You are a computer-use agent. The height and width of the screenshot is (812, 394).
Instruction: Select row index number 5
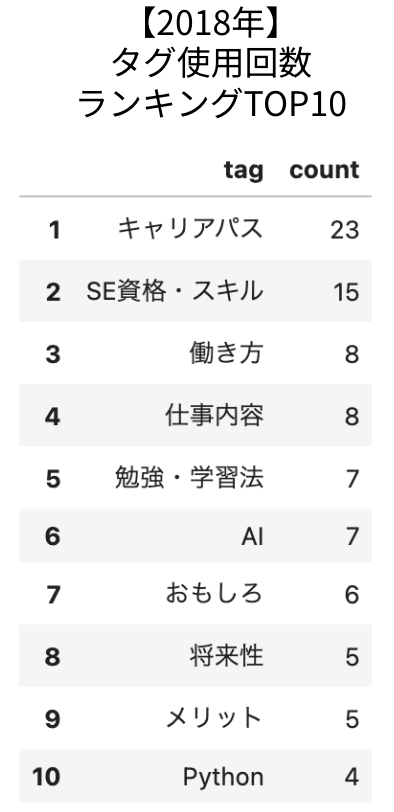coord(53,478)
